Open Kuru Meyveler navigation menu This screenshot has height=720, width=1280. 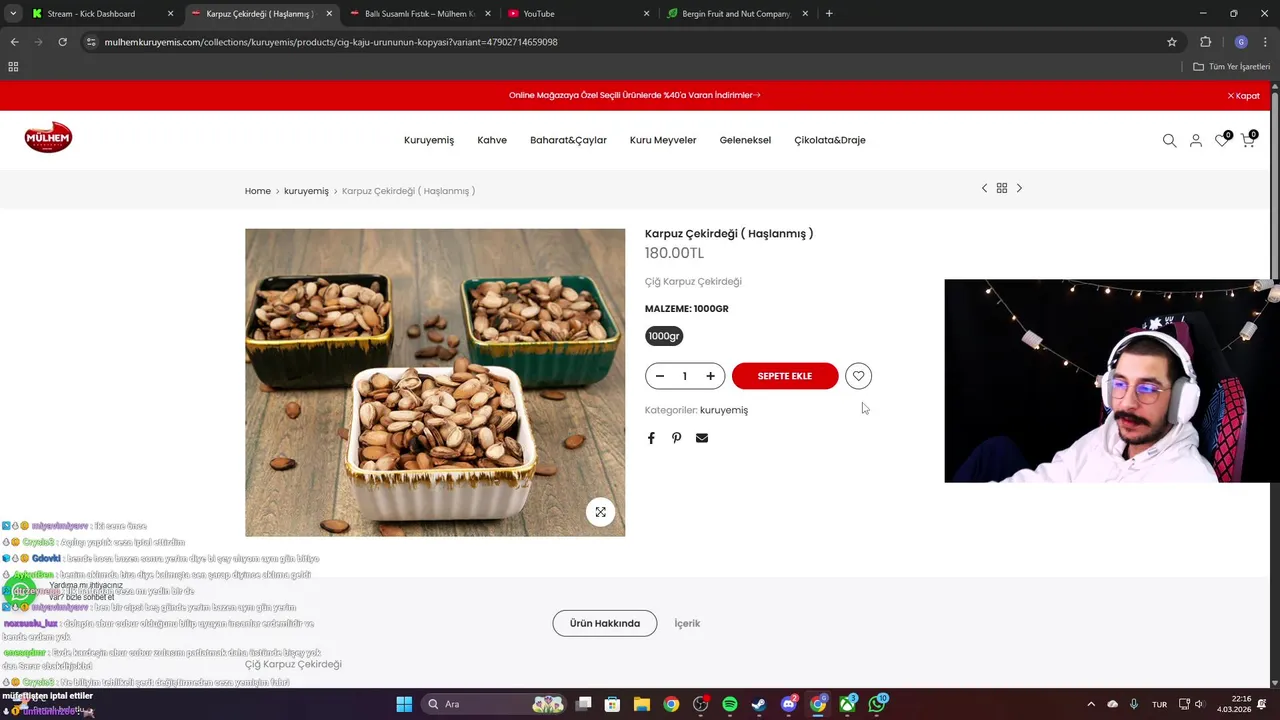pyautogui.click(x=663, y=140)
